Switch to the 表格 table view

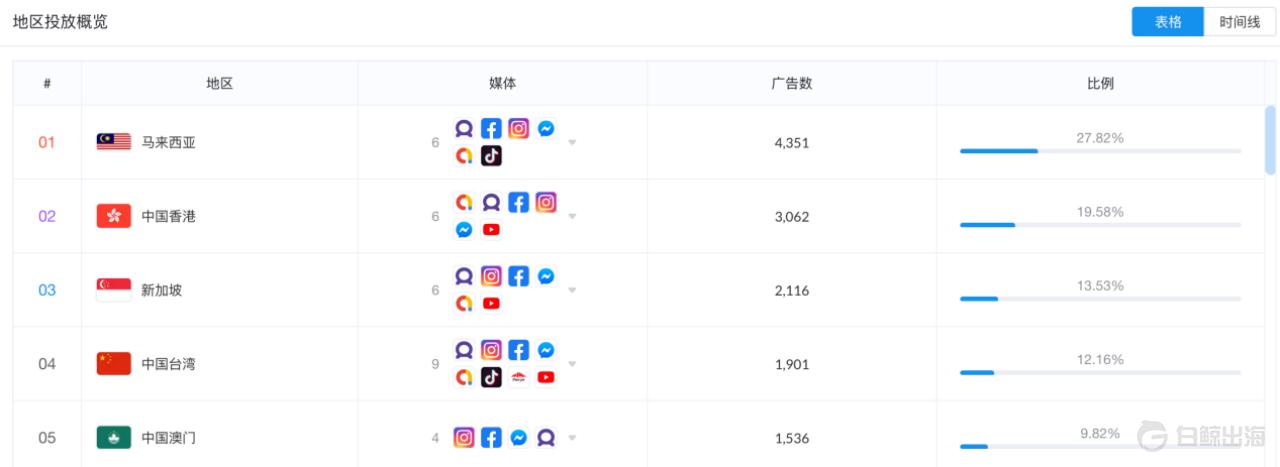point(1168,22)
